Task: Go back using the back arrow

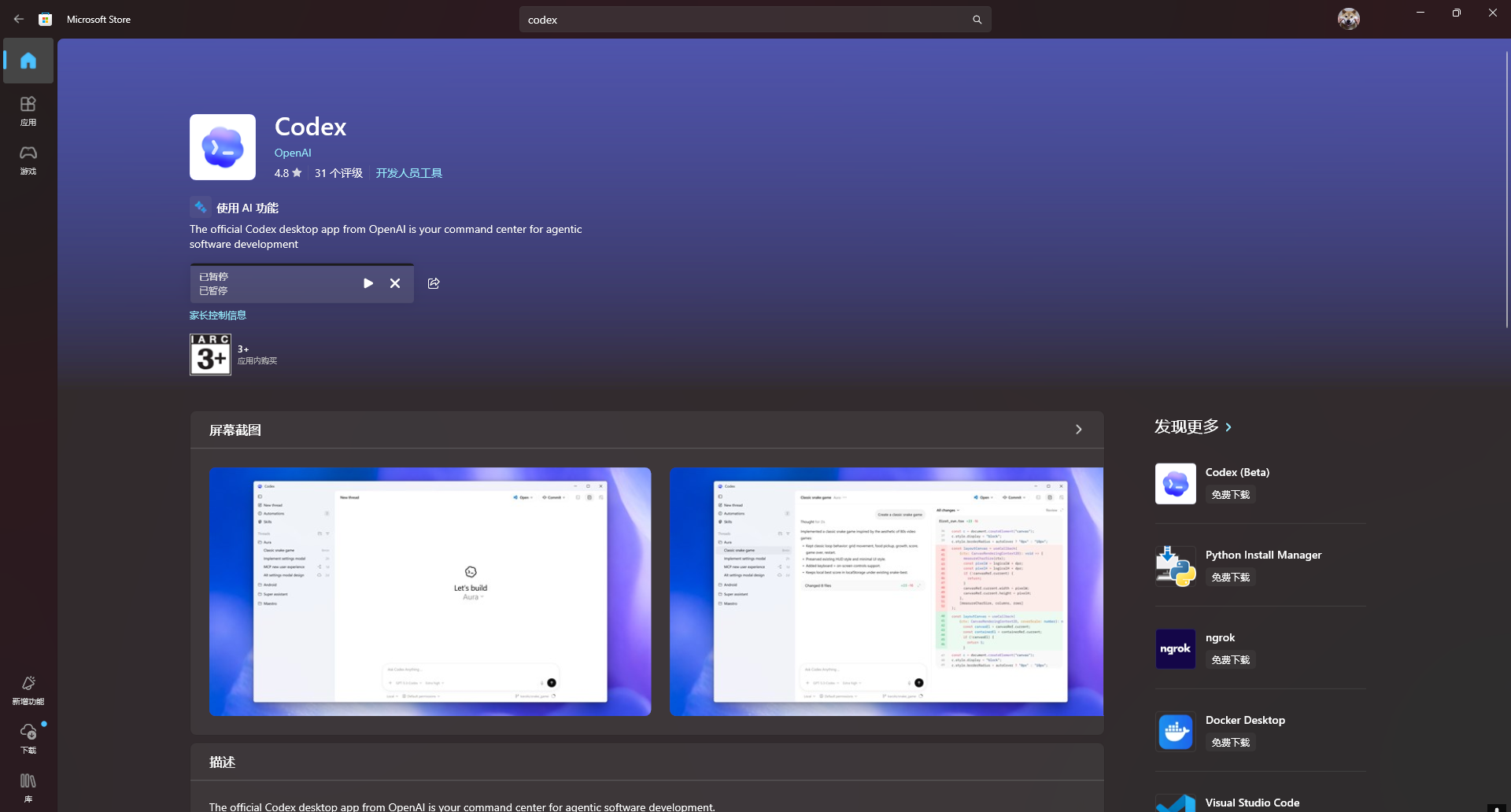Action: [x=19, y=19]
